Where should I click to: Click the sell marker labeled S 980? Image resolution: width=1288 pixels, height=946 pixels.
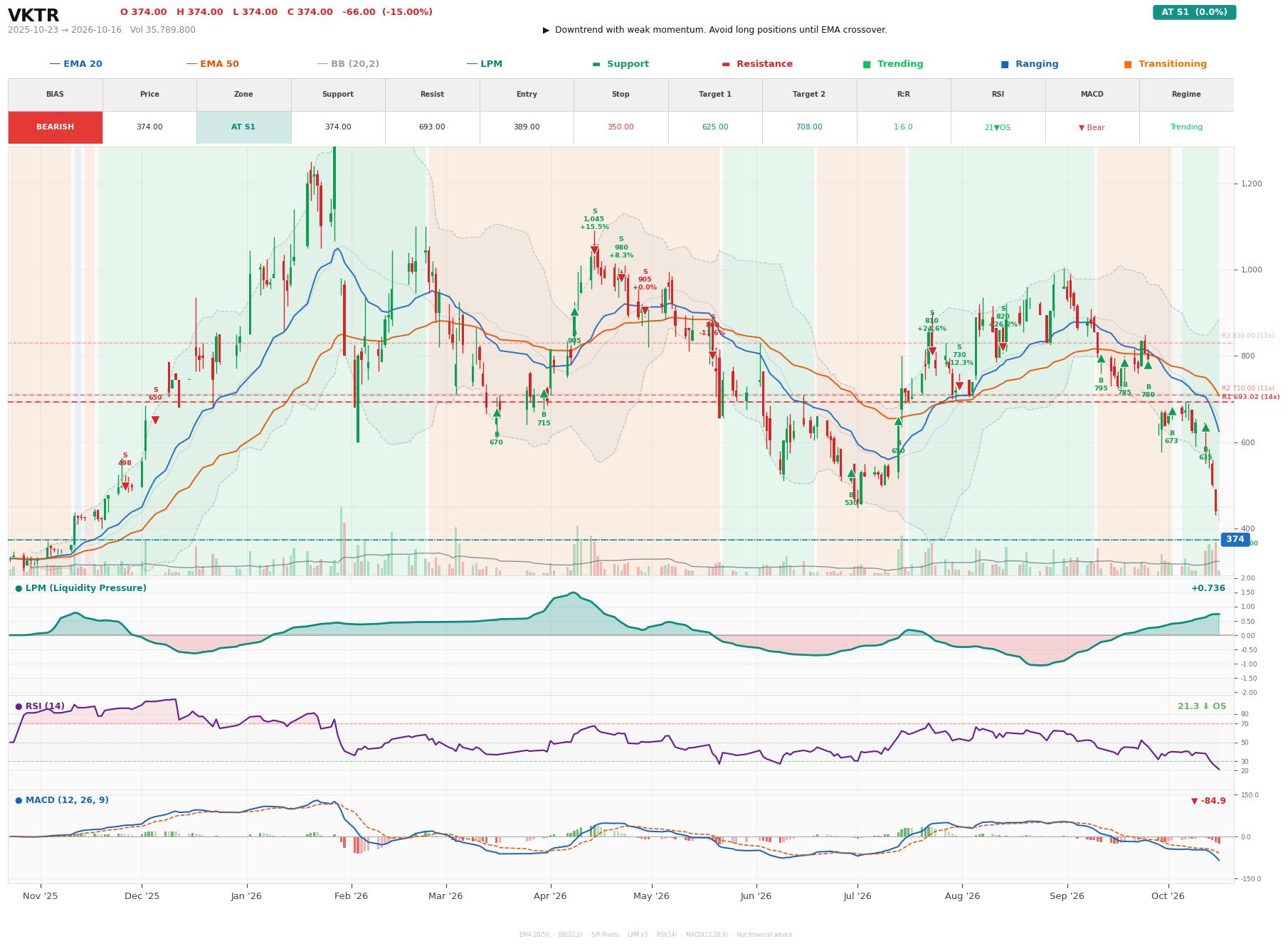(621, 278)
